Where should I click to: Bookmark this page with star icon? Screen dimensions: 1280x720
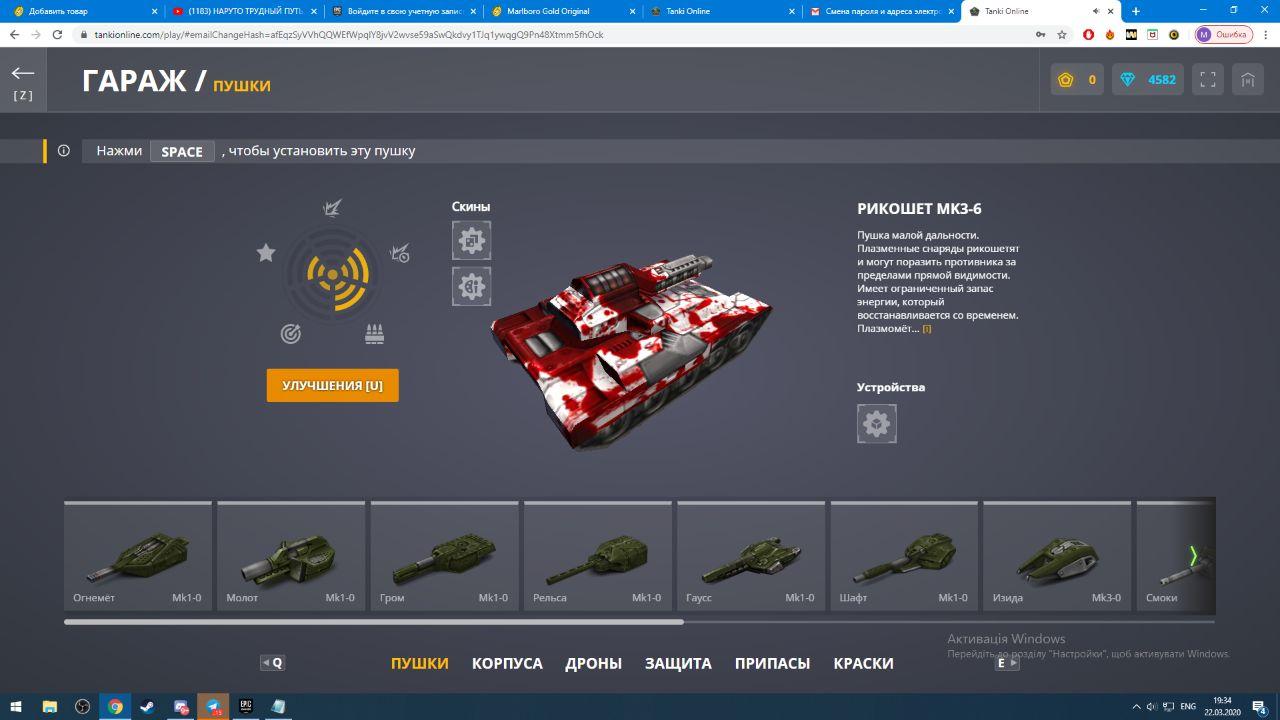pos(1062,34)
